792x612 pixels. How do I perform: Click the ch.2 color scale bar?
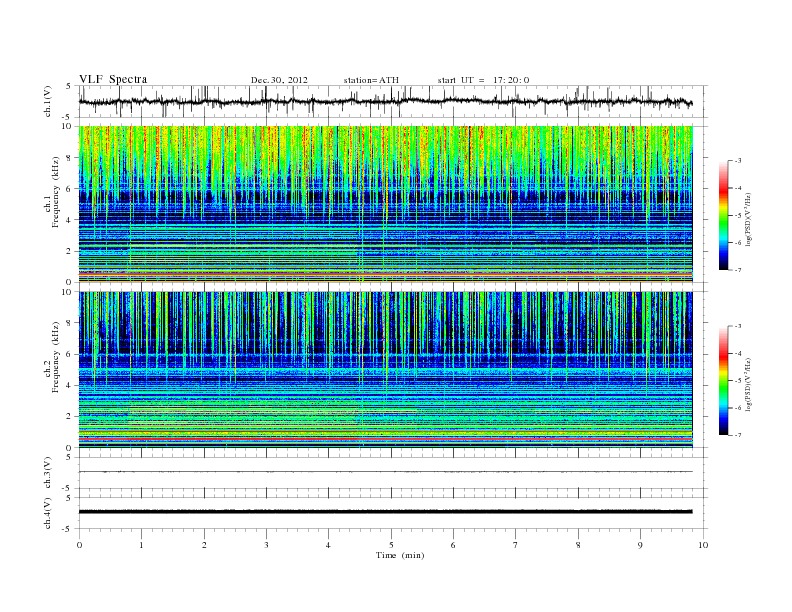(x=723, y=380)
